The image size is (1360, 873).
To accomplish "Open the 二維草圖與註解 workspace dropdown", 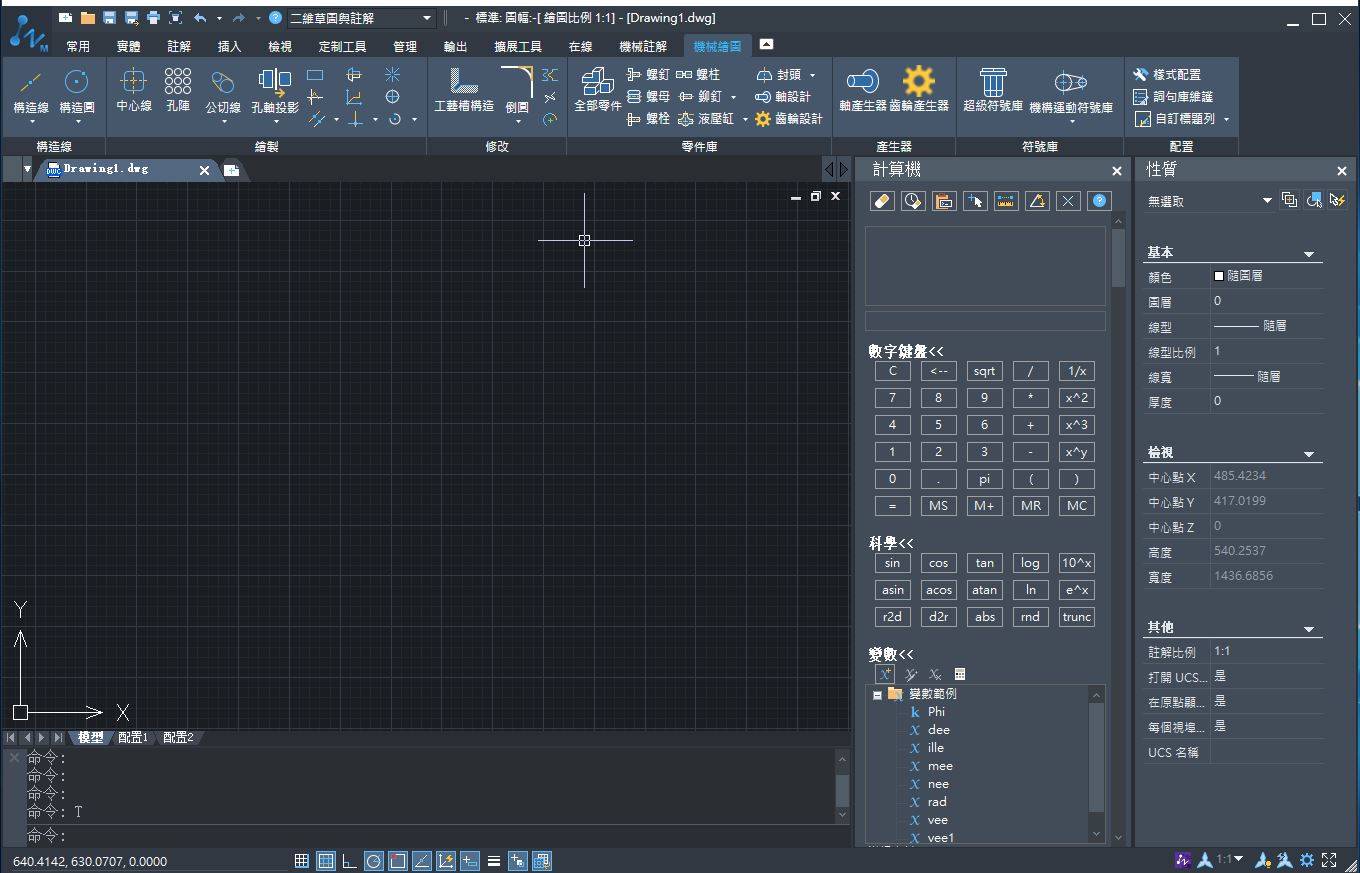I will [427, 18].
